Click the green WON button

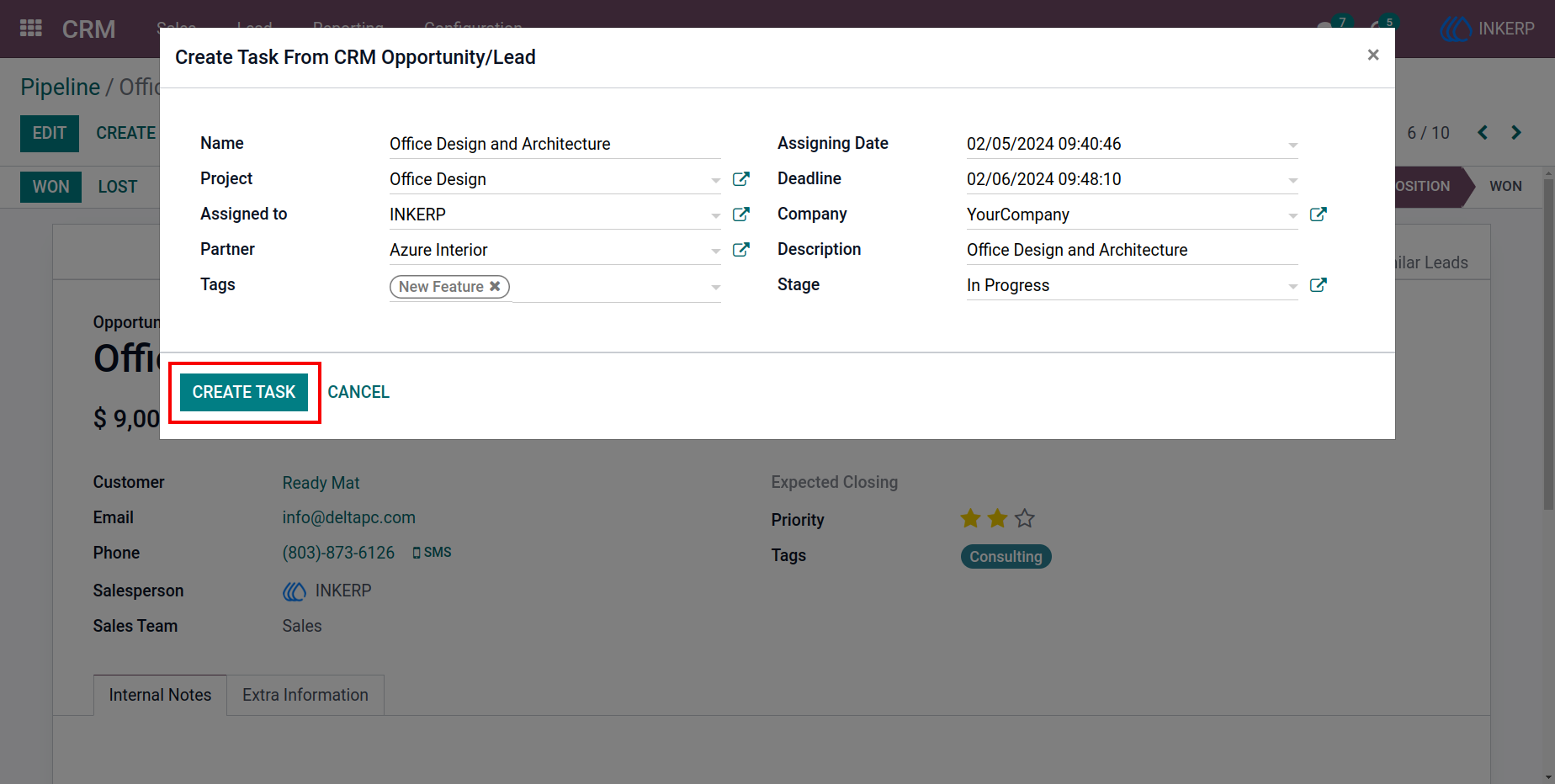[50, 187]
